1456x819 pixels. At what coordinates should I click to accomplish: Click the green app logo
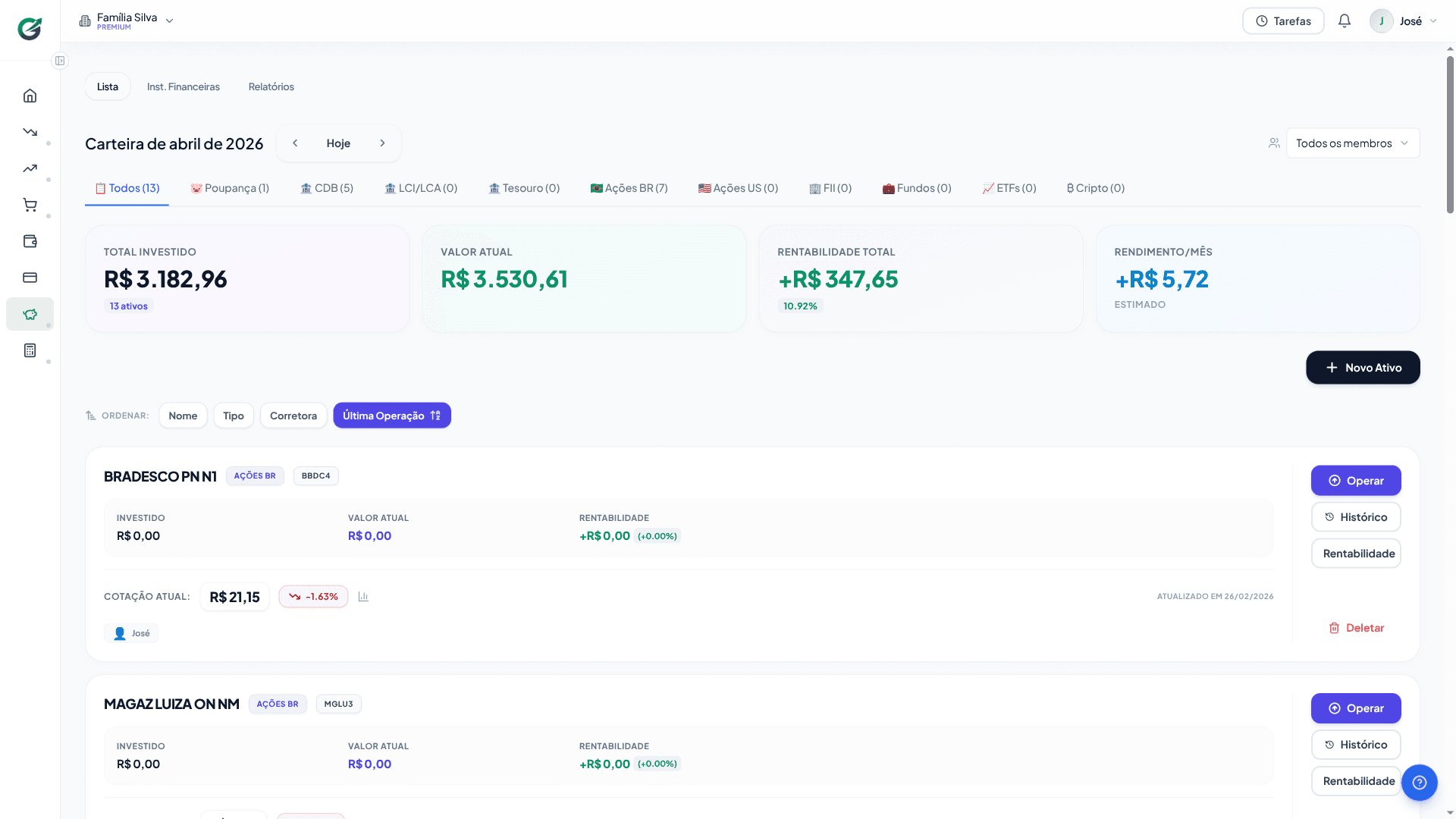click(30, 29)
